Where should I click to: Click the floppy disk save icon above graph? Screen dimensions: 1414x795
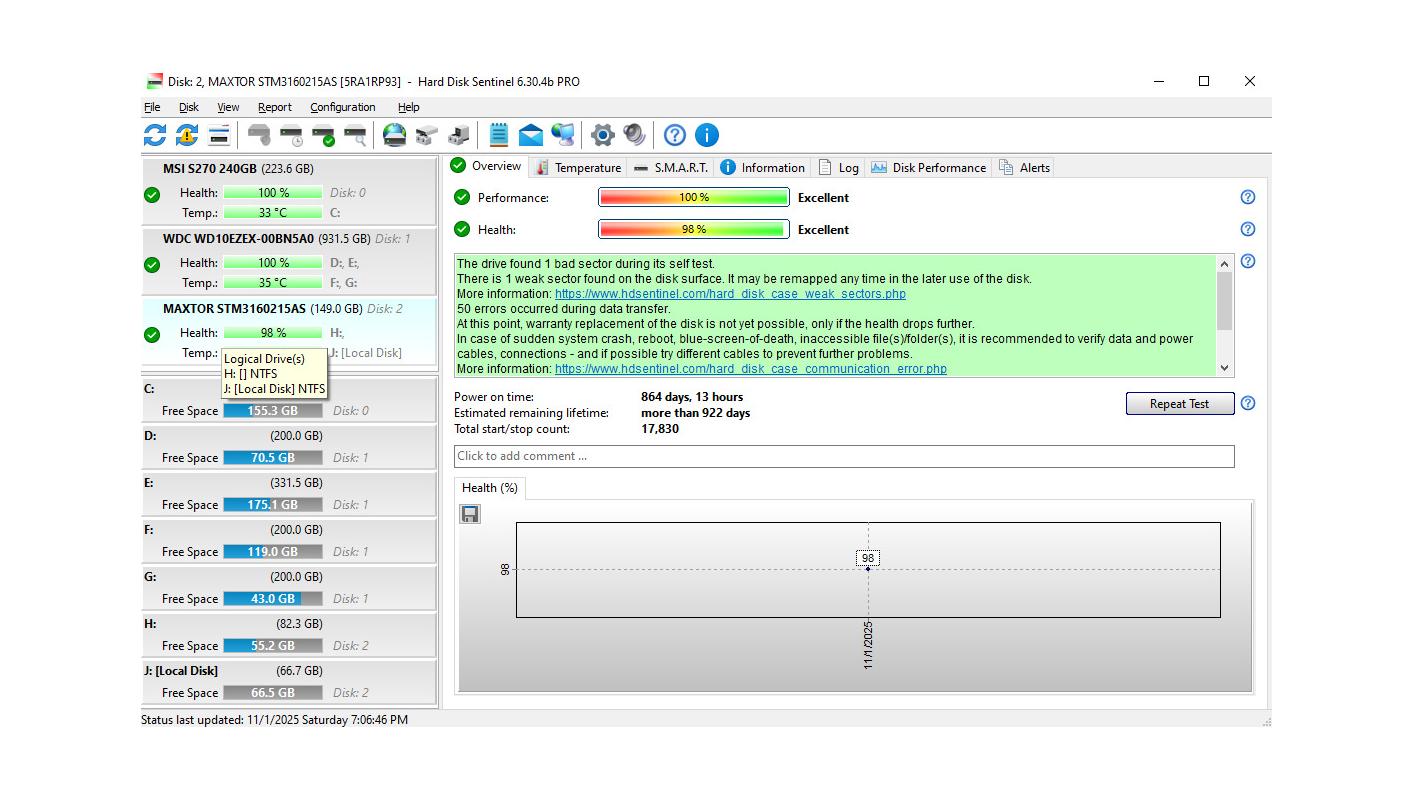(470, 514)
